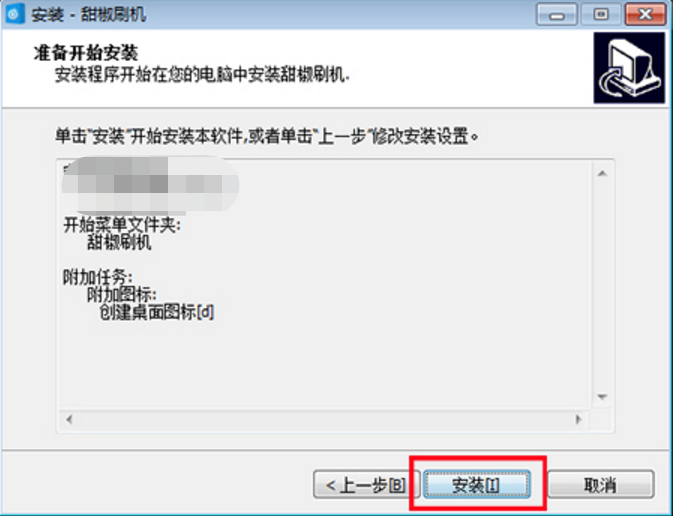Click the 甜椒刷机 installer icon in title bar
The image size is (674, 516).
15,14
